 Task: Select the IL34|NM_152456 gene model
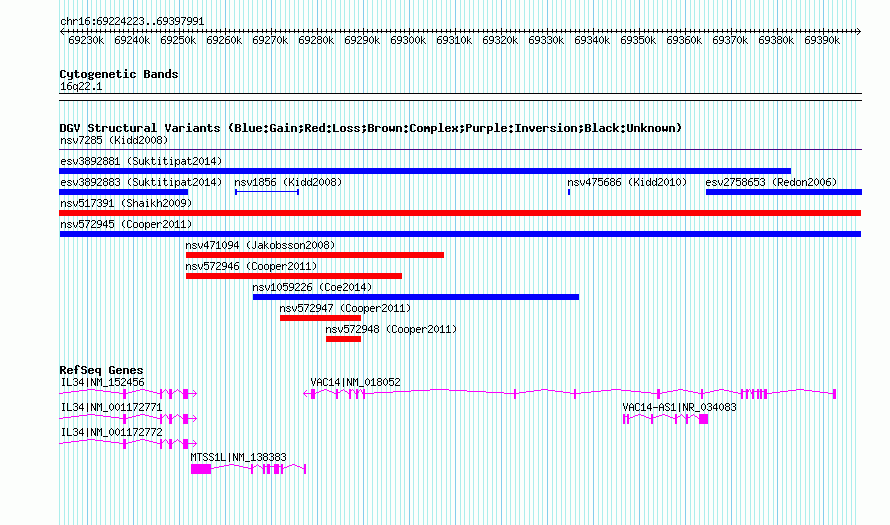128,393
